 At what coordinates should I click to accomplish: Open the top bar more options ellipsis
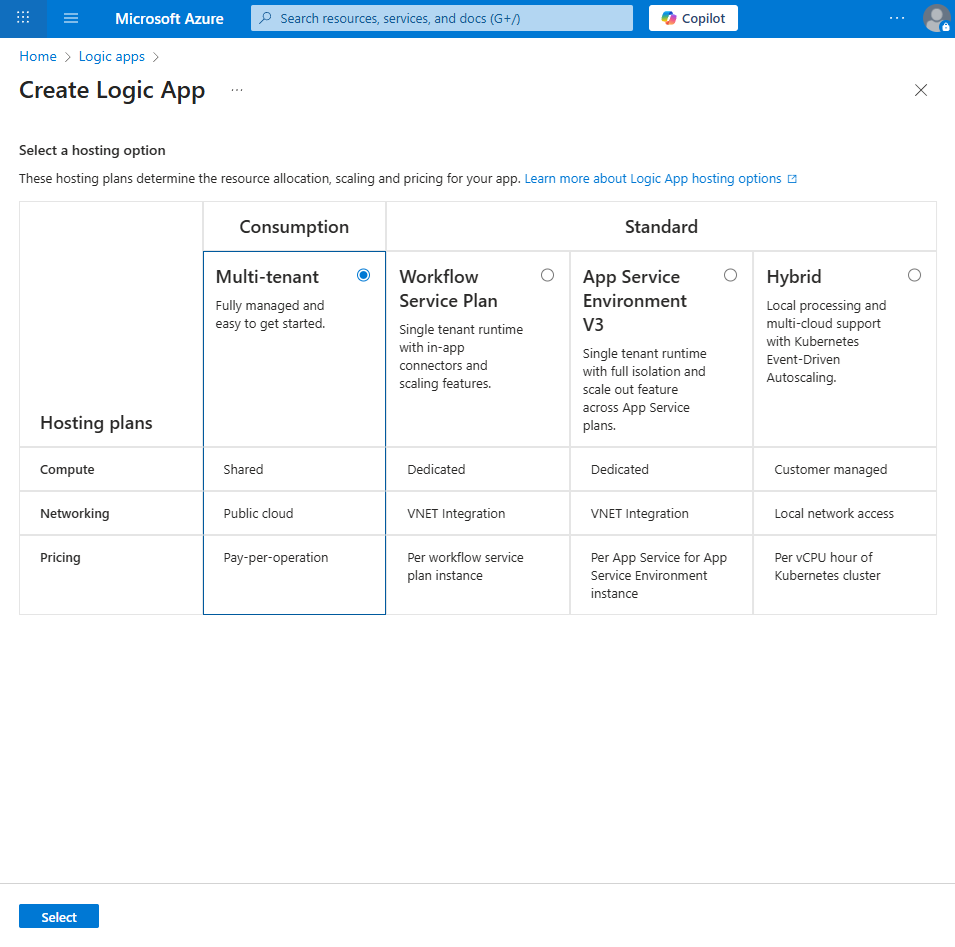click(897, 18)
